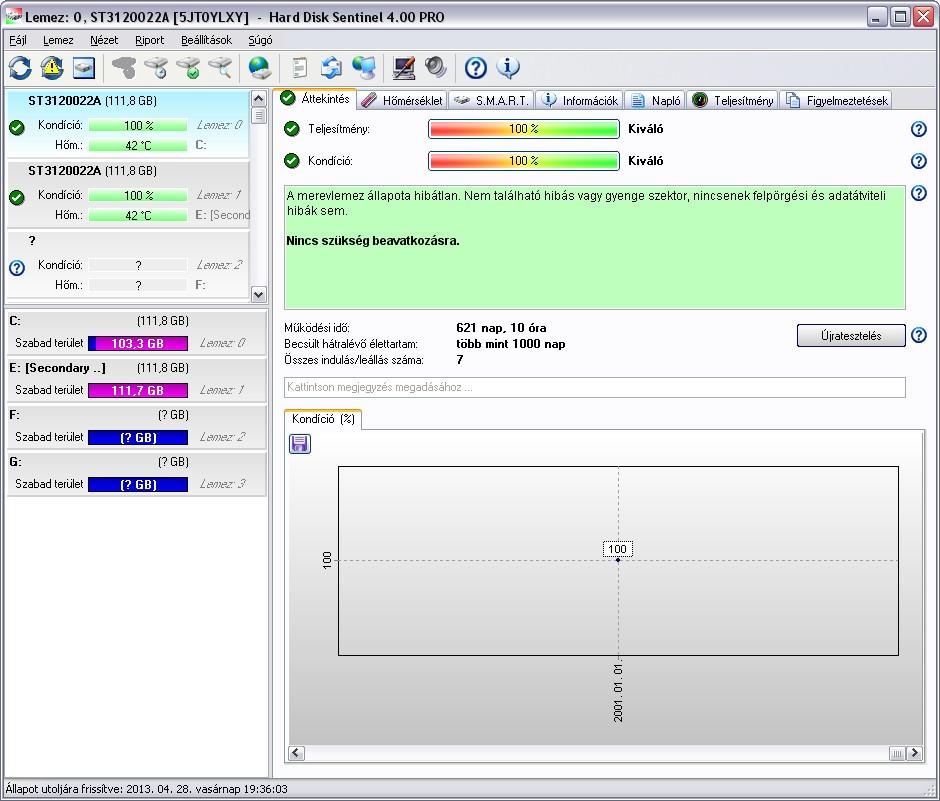Viewport: 940px width, 801px height.
Task: Click the chart scroll left arrow
Action: 296,753
